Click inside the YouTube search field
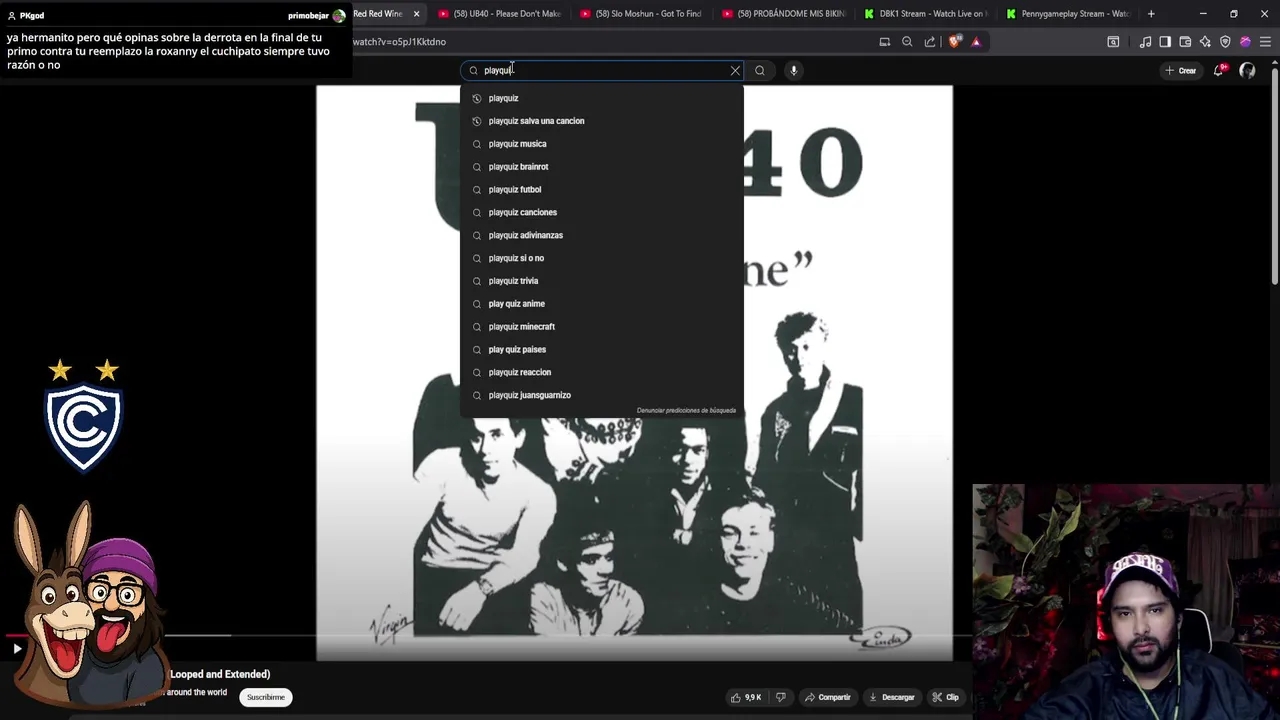This screenshot has width=1280, height=720. (603, 70)
